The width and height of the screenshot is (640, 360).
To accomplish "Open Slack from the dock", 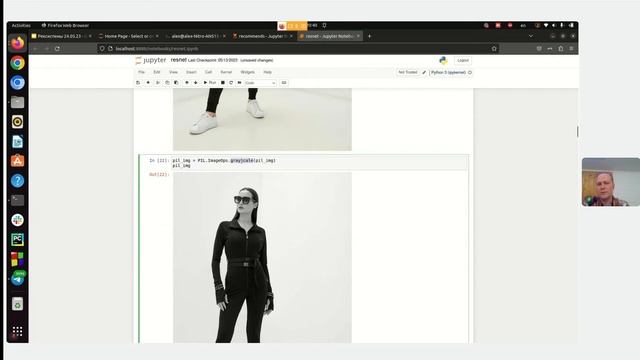I will [x=18, y=220].
